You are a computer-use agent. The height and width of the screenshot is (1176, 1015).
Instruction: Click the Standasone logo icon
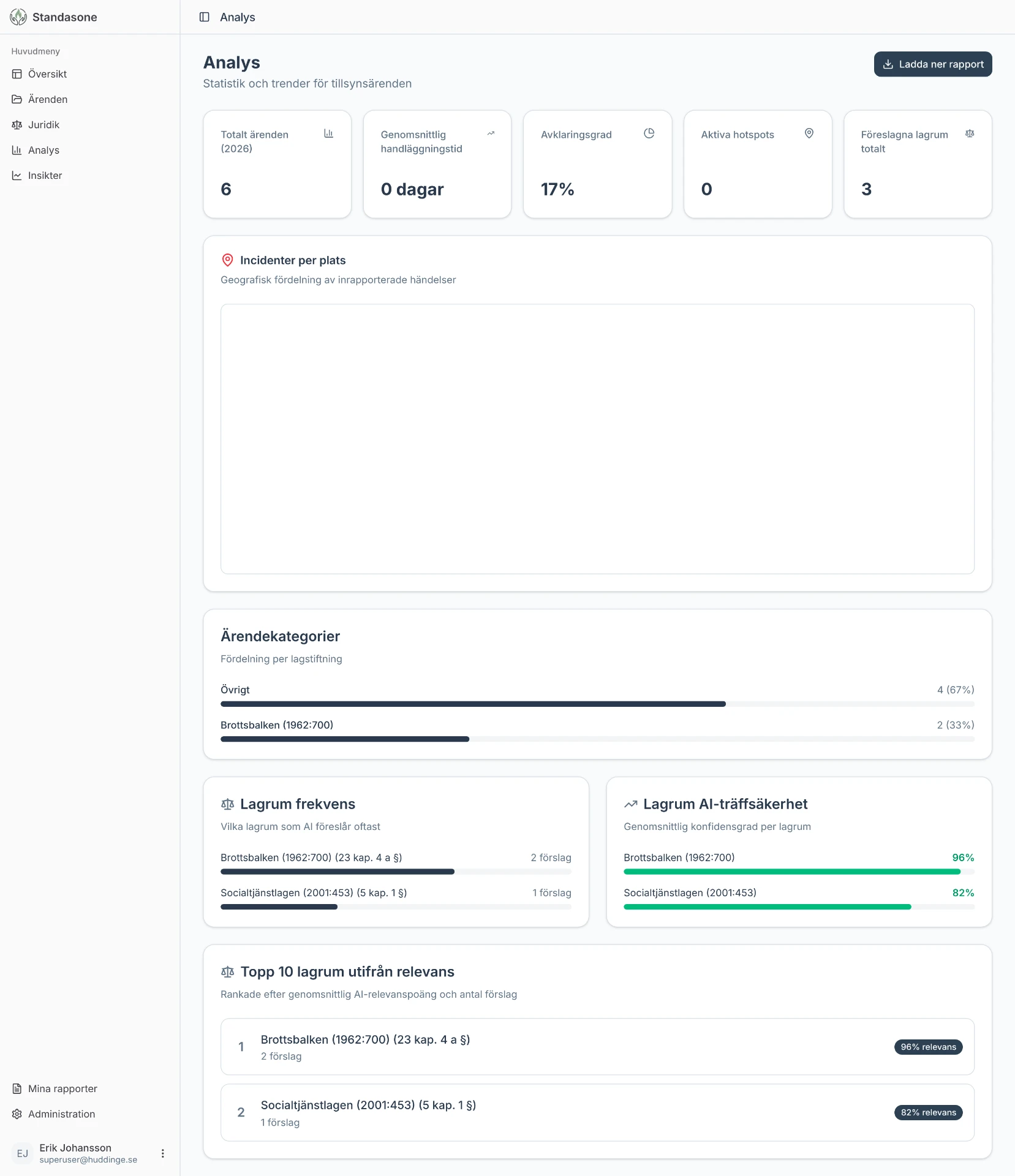(x=18, y=17)
